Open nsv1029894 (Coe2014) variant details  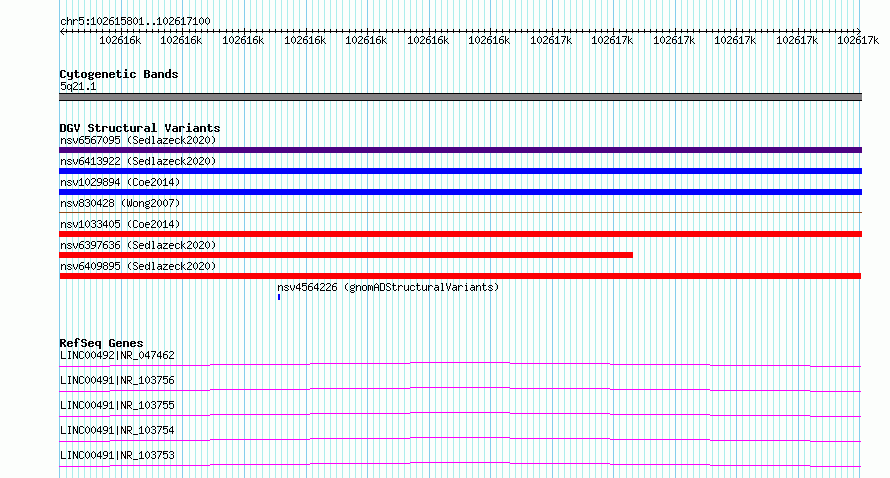[x=120, y=182]
